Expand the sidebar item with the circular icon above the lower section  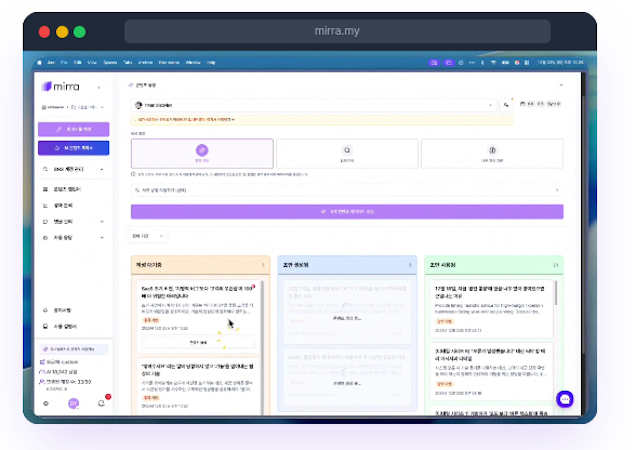pyautogui.click(x=73, y=238)
